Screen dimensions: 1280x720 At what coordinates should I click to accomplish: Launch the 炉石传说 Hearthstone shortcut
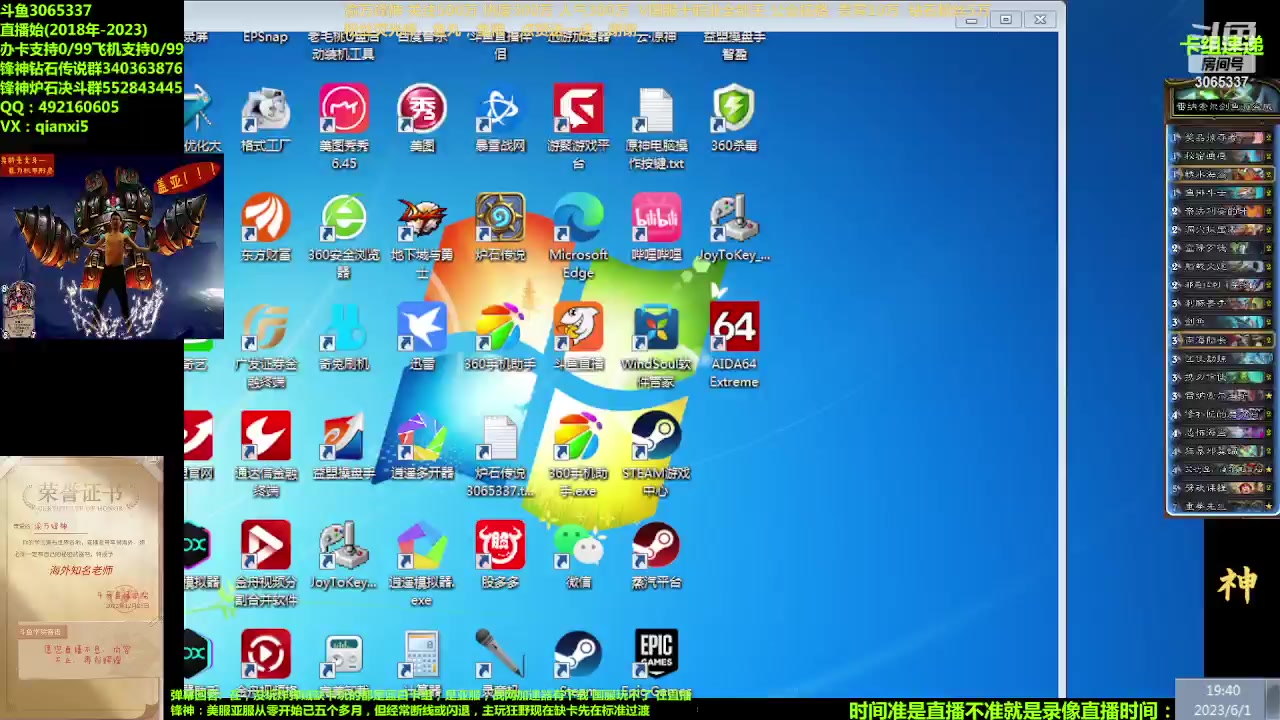(x=500, y=229)
